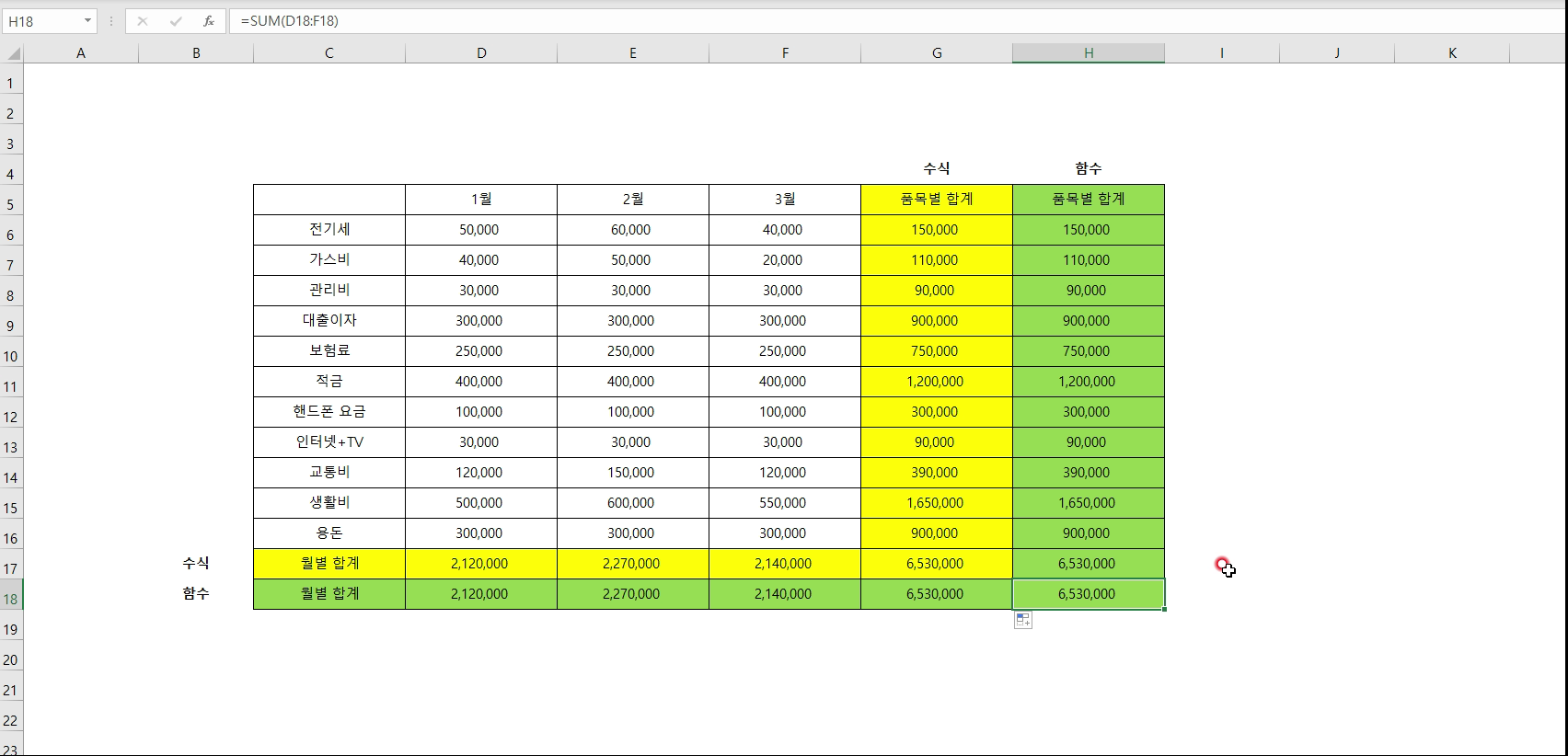The image size is (1568, 756).
Task: Click the 1월 header cell
Action: point(481,200)
